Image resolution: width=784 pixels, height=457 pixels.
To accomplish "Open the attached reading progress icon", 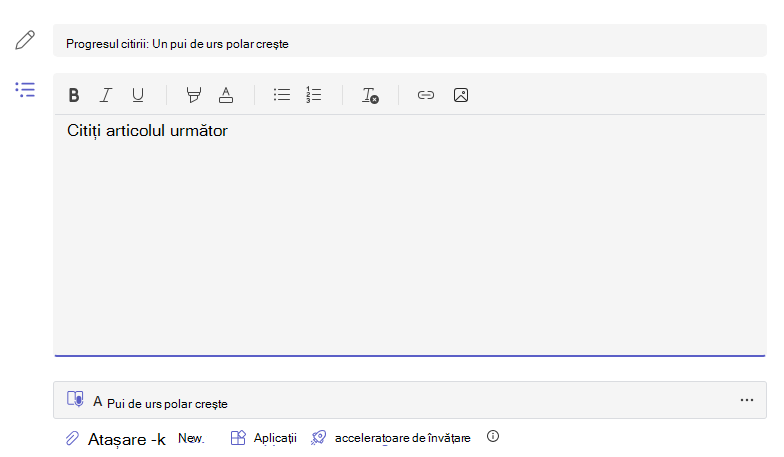I will pos(76,399).
